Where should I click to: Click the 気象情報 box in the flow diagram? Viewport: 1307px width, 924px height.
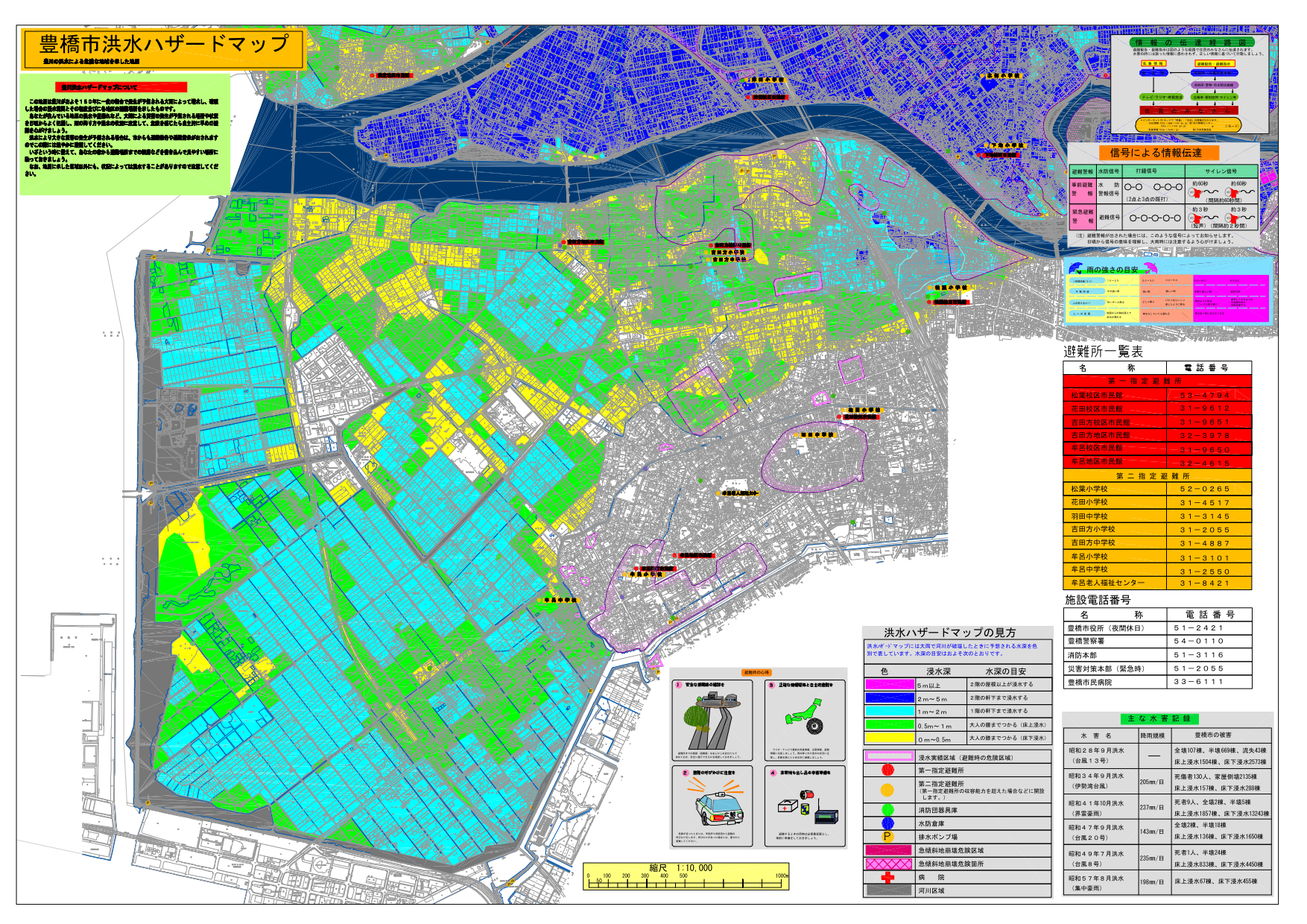pyautogui.click(x=1153, y=63)
